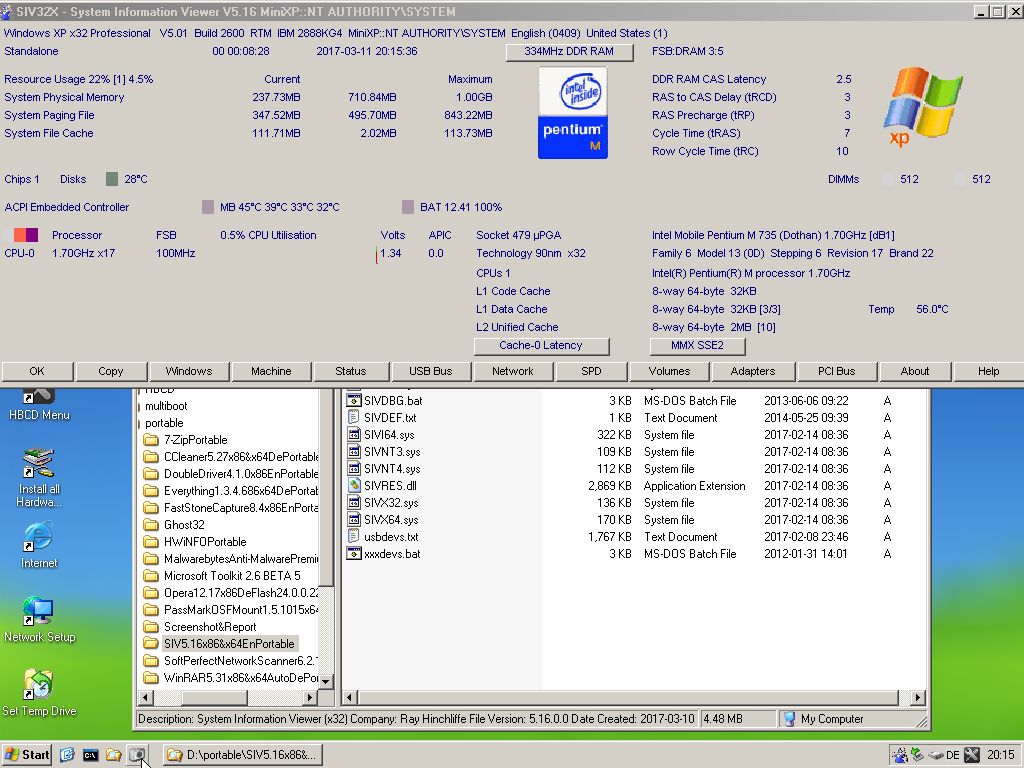The image size is (1024, 768).
Task: Click the folder tree horizontal scrollbar left arrow
Action: [146, 697]
